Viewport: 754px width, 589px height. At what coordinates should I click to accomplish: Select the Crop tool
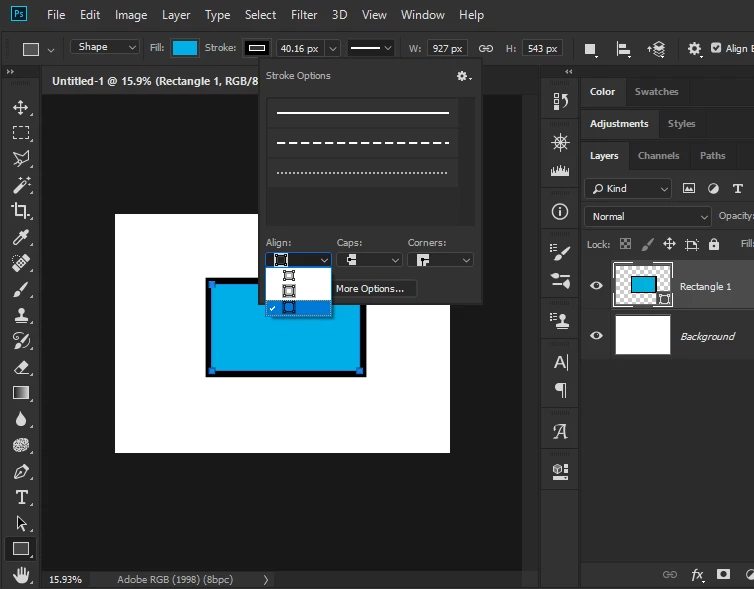click(x=21, y=211)
